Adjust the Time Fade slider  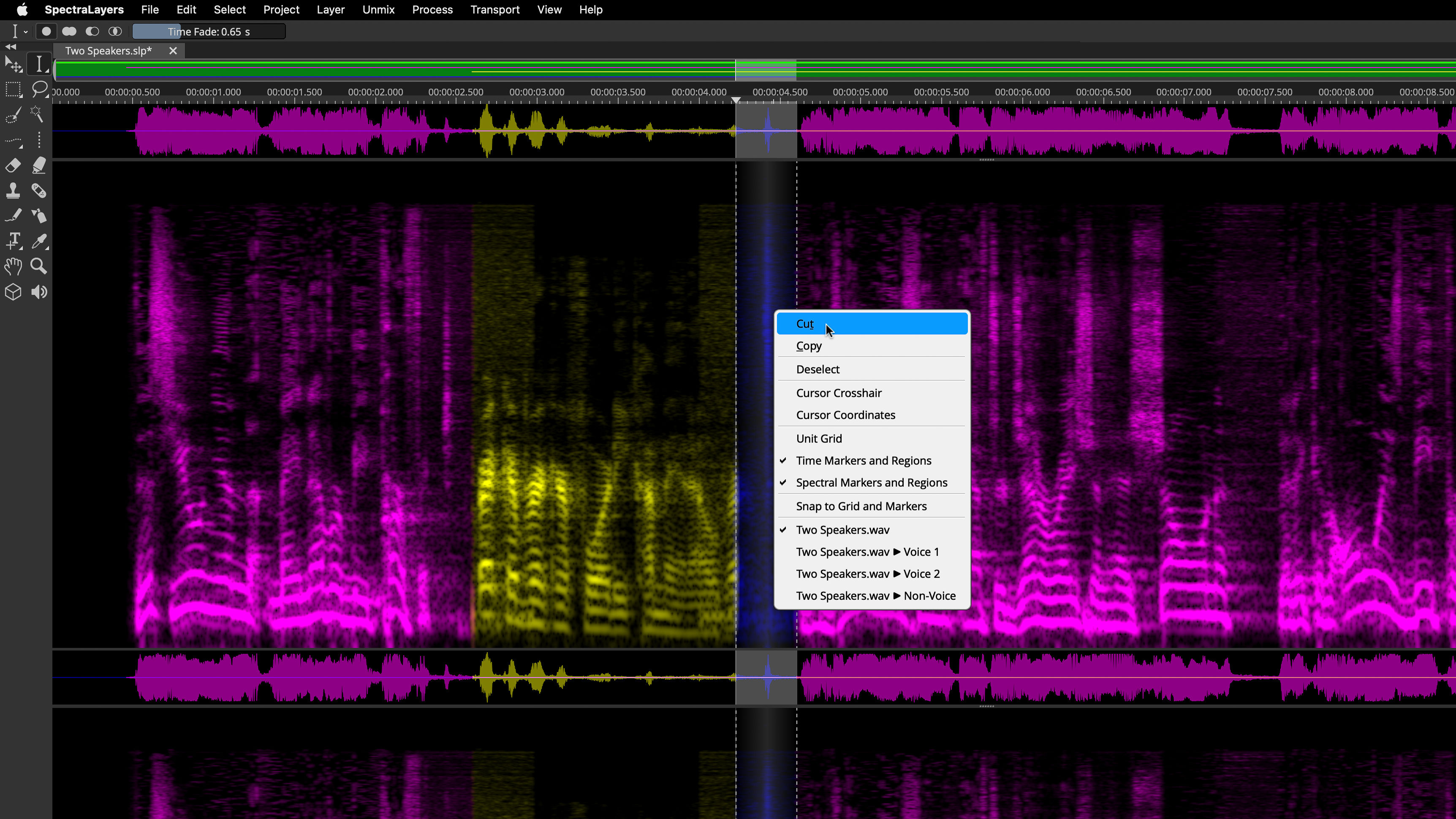(209, 31)
